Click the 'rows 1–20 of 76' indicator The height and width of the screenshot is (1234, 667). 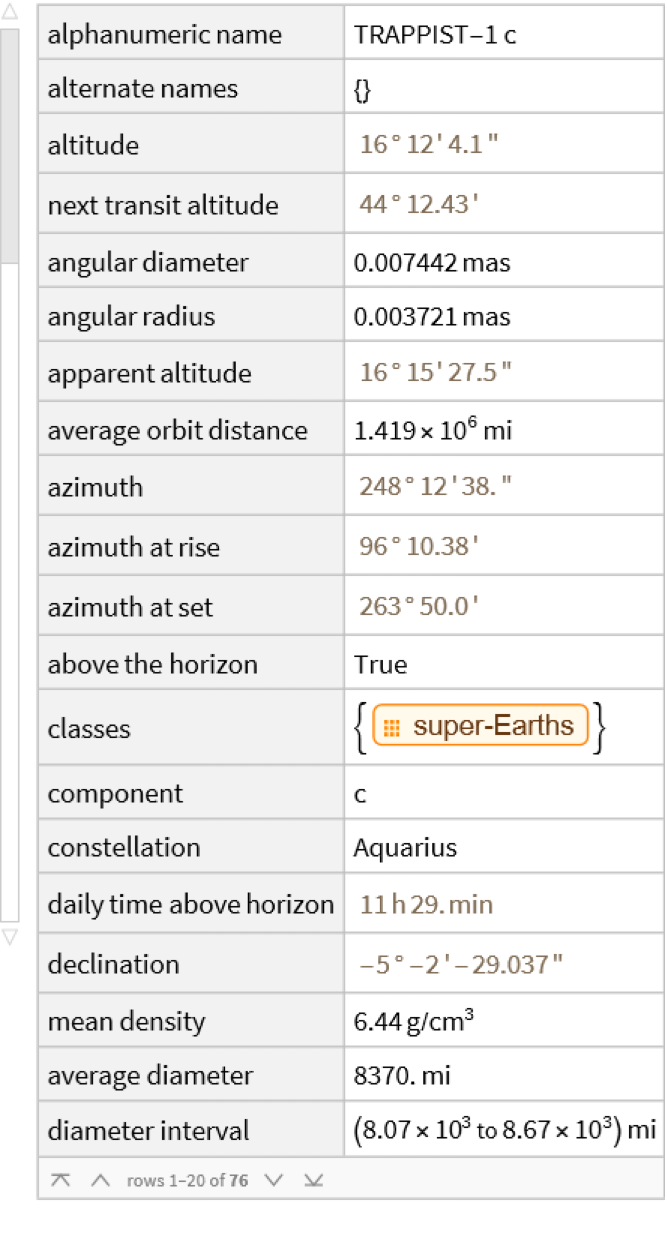tap(188, 1180)
